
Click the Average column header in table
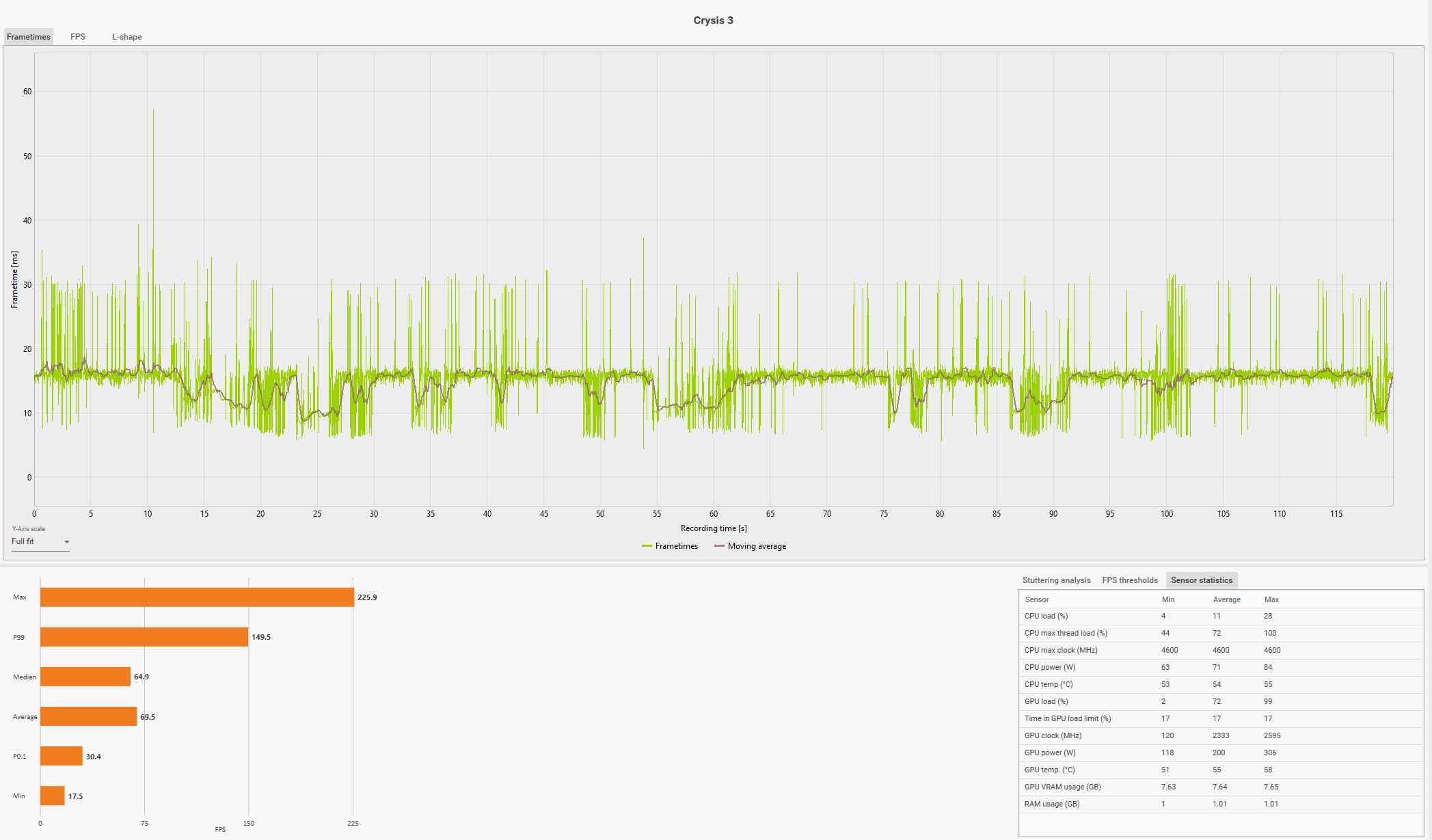pyautogui.click(x=1226, y=599)
